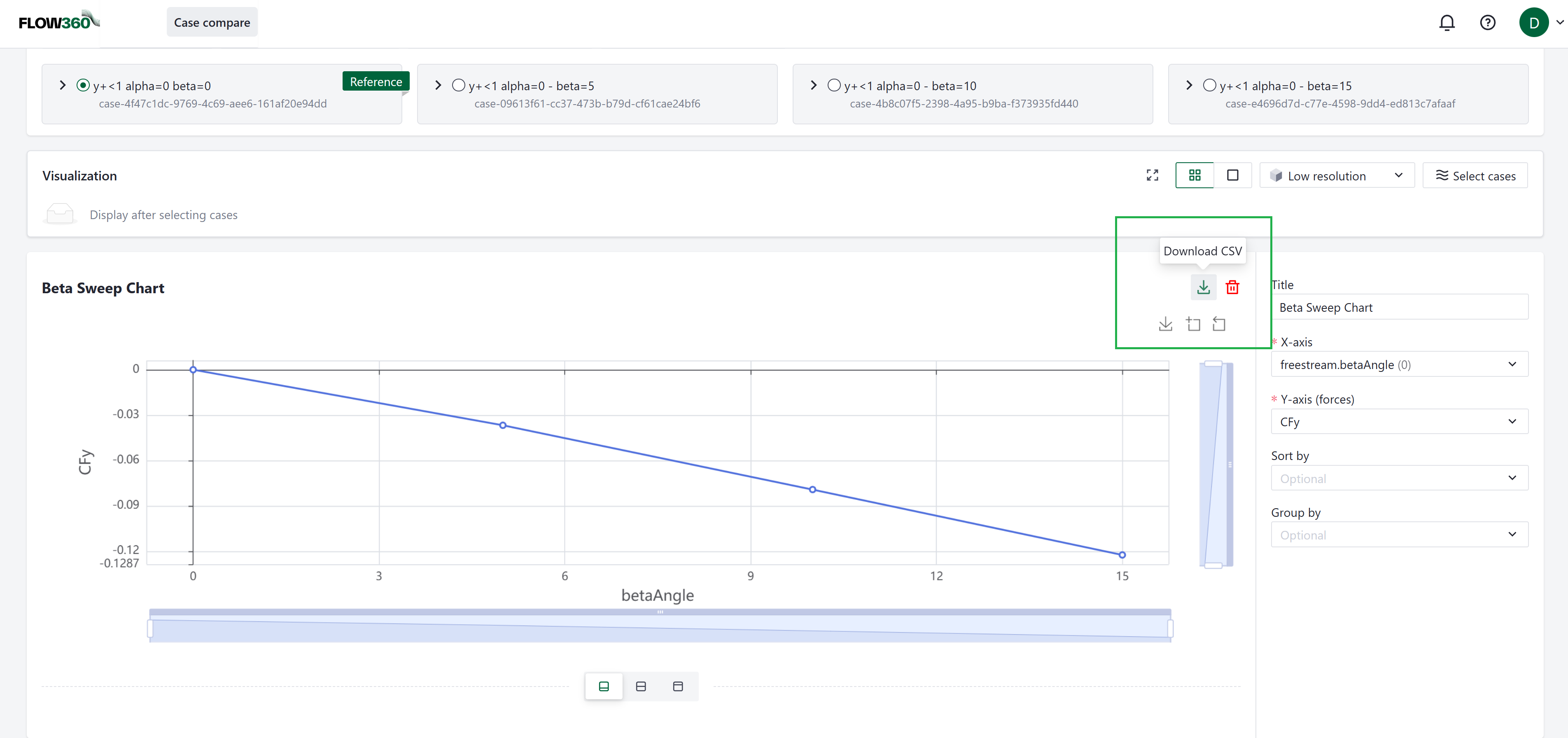Edit the Title field Beta Sweep Chart
This screenshot has width=1568, height=738.
click(x=1399, y=307)
